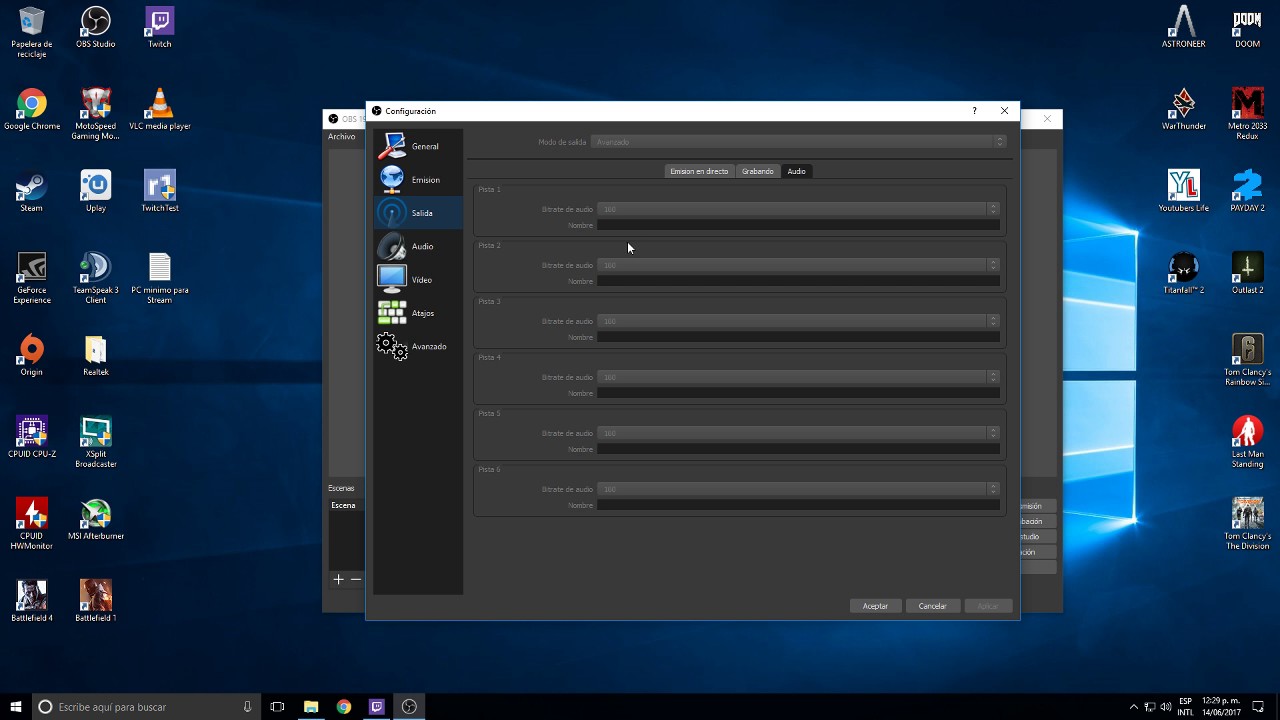Confirm settings with the Aceptar button
This screenshot has height=720, width=1280.
click(875, 606)
